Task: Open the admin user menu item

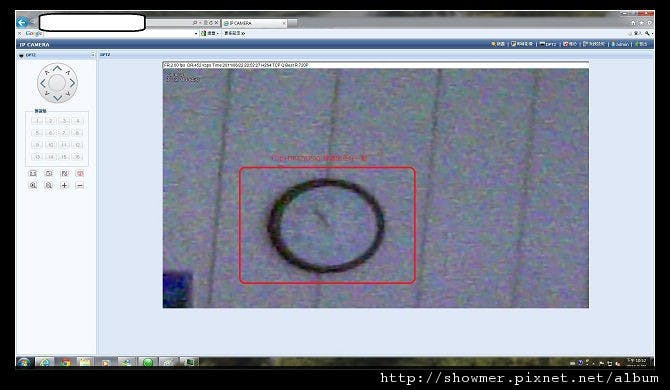Action: point(620,44)
